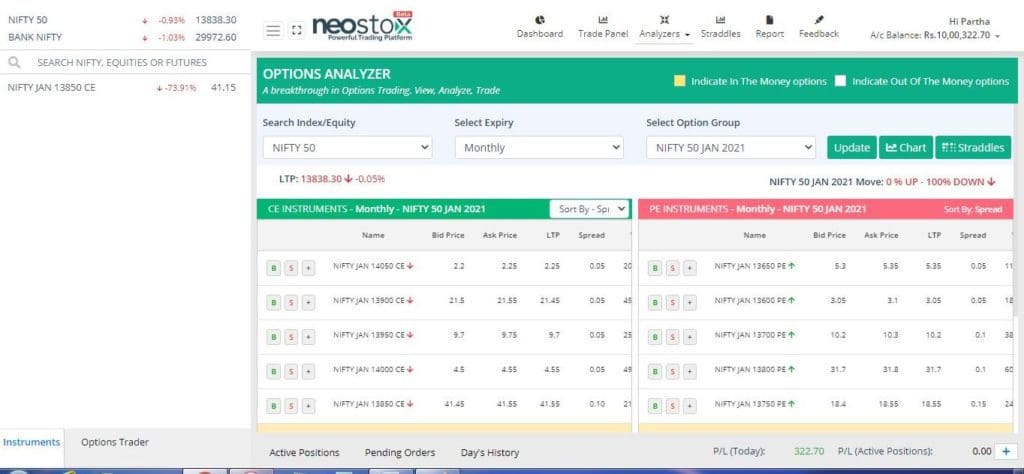This screenshot has width=1024, height=474.
Task: Click PE table Ask Price column header
Action: [x=881, y=235]
